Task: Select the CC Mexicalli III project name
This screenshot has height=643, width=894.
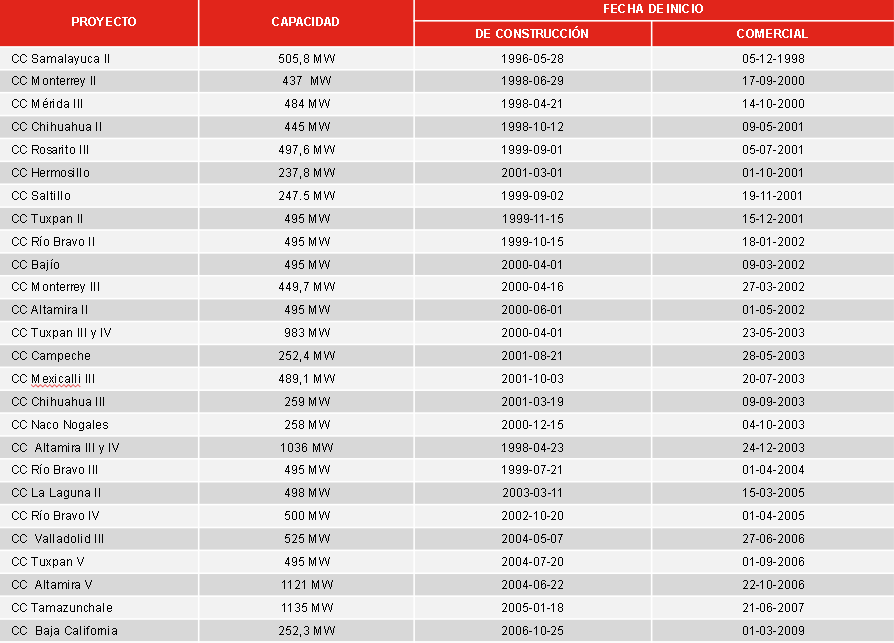Action: pos(53,379)
